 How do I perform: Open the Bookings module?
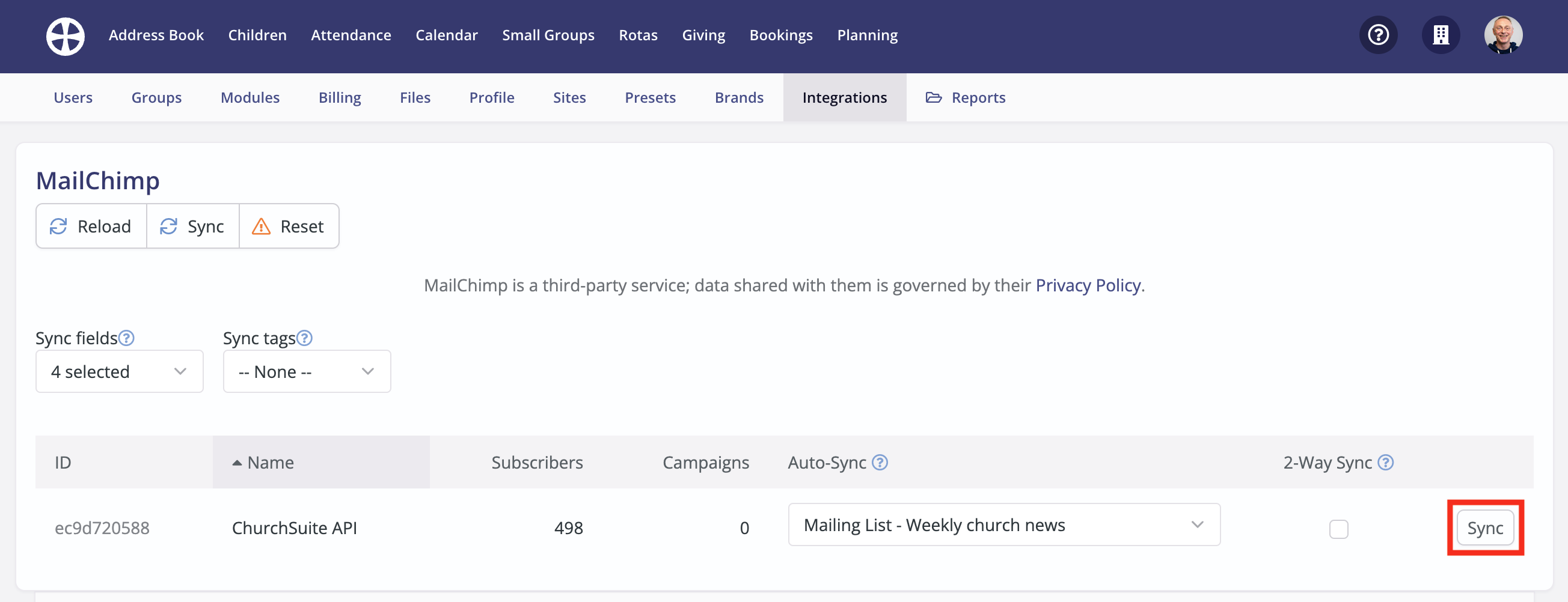781,35
